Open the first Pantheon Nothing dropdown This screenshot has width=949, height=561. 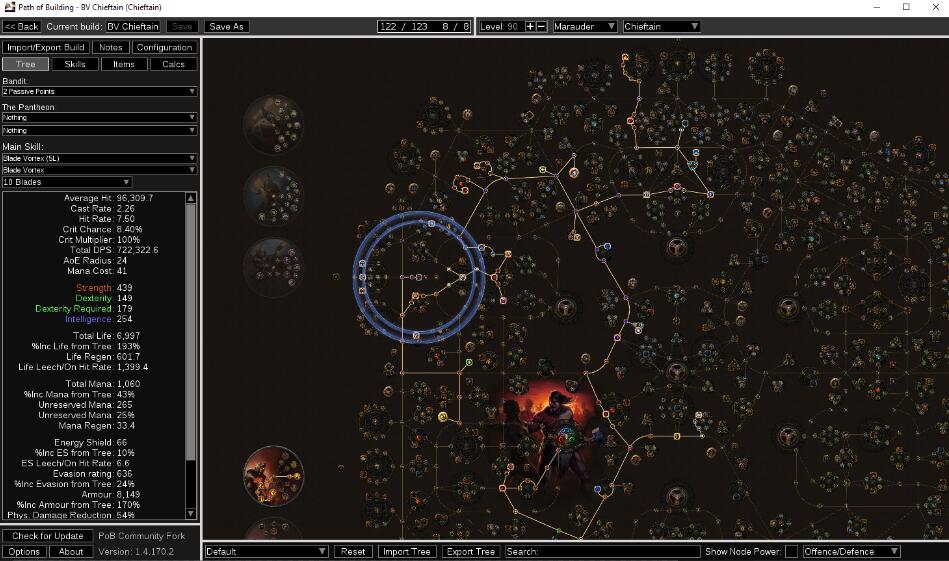point(99,117)
